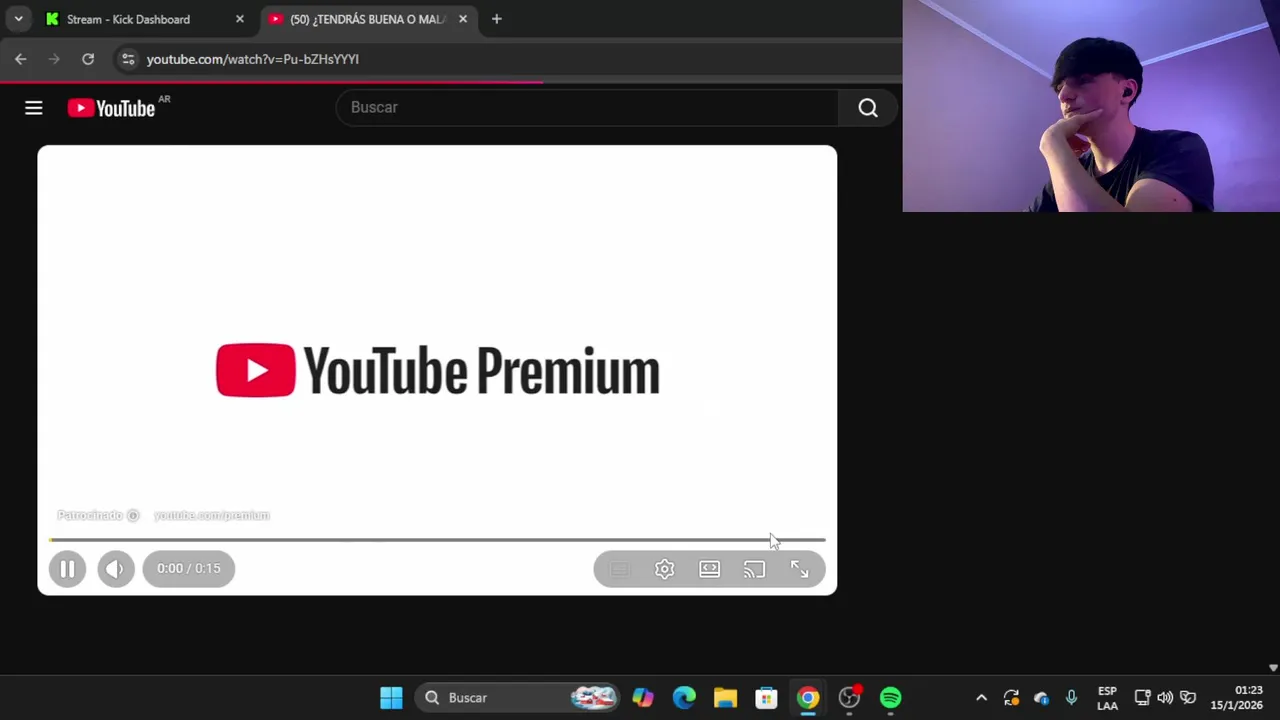The width and height of the screenshot is (1280, 720).
Task: Open Microsoft Edge from the taskbar
Action: click(684, 698)
